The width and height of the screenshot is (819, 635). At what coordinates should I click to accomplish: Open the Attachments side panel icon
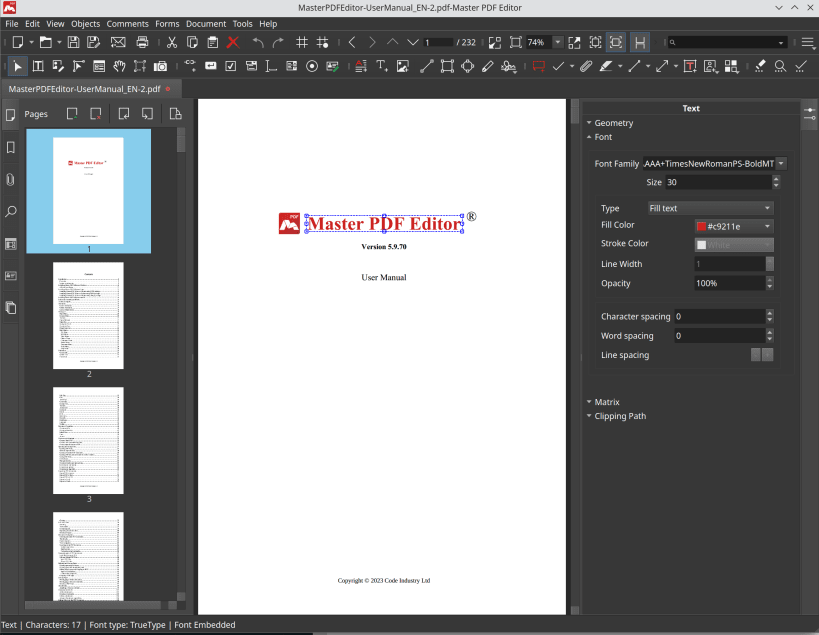click(x=10, y=180)
